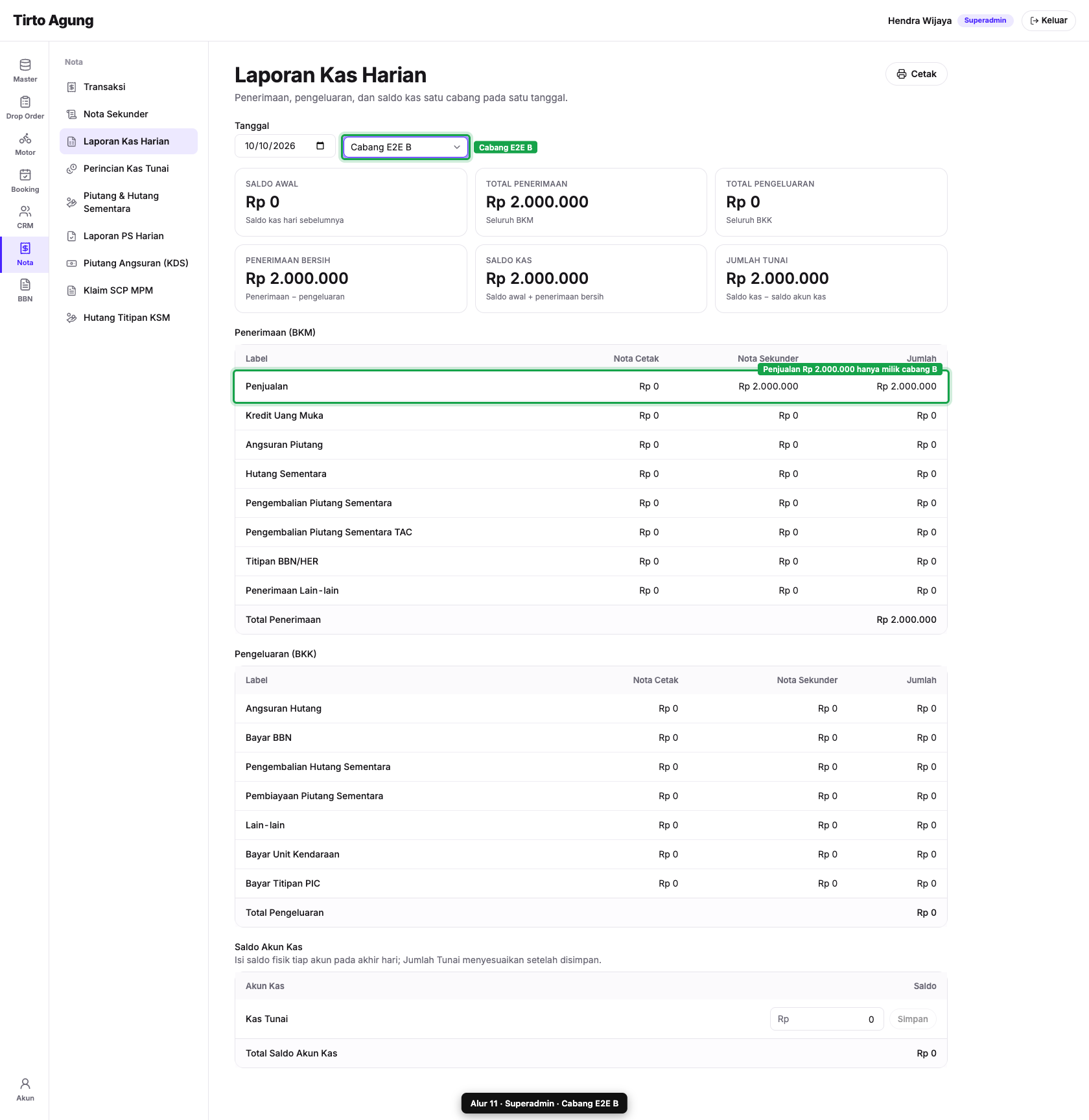This screenshot has height=1120, width=1089.
Task: Click the SALDO AWAL summary card
Action: pos(351,202)
